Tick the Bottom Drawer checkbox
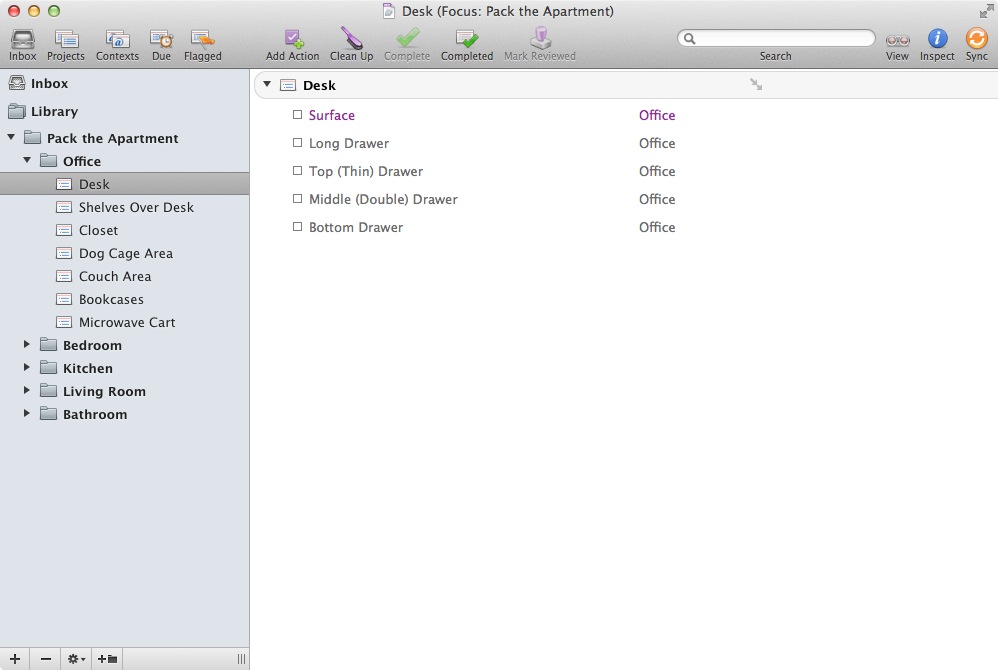Viewport: 998px width, 670px height. [x=297, y=227]
